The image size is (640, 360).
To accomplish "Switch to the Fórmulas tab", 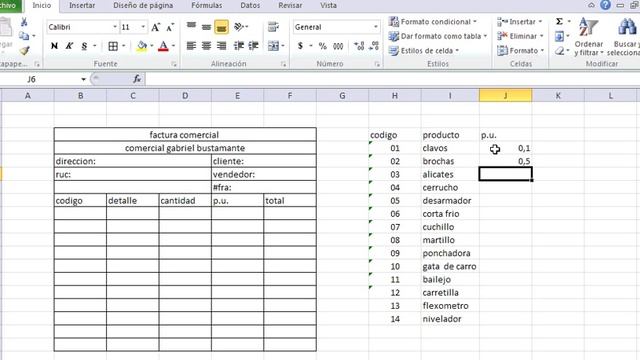I will click(x=207, y=5).
